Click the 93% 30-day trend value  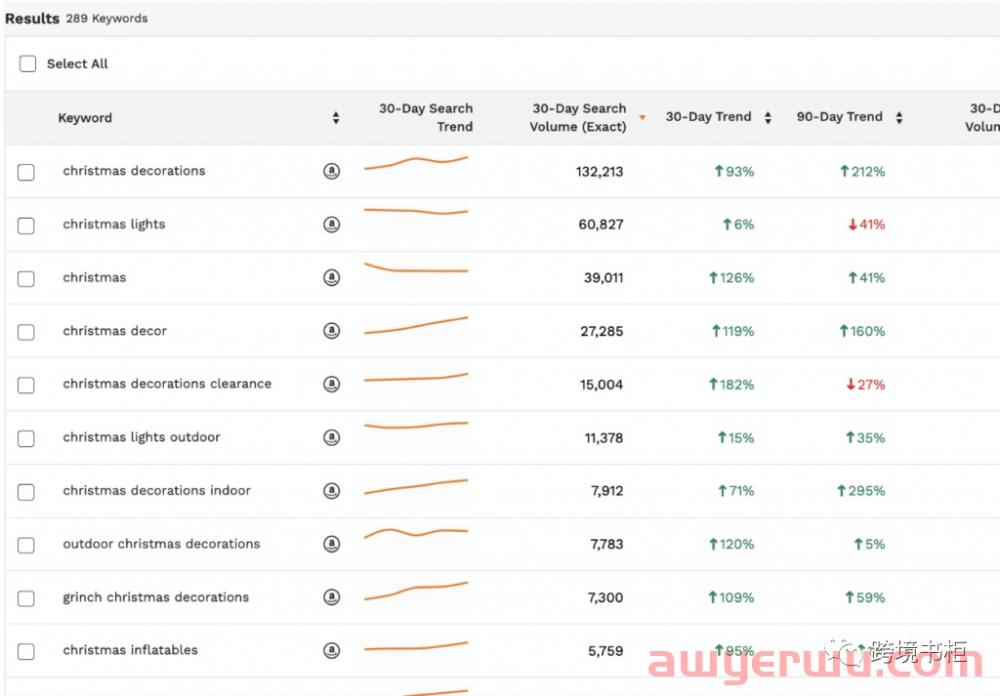click(x=734, y=172)
